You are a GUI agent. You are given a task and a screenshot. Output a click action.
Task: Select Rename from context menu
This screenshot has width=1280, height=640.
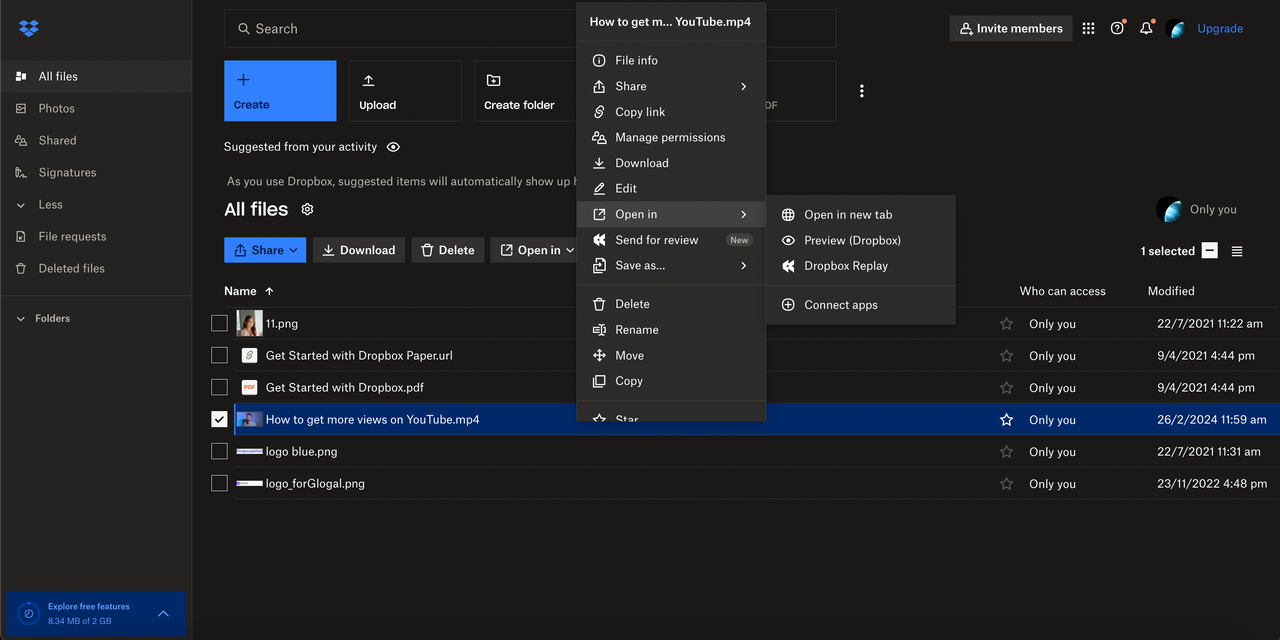coord(671,330)
